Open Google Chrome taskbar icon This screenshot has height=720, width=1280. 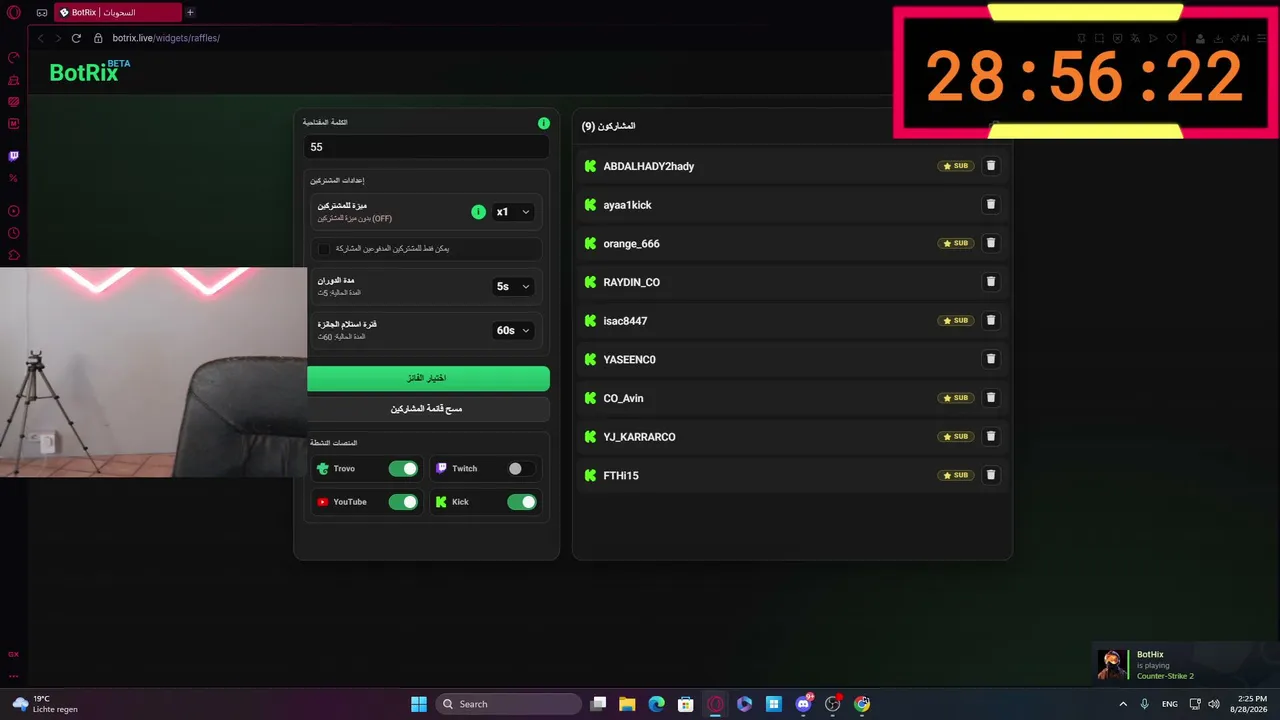862,704
